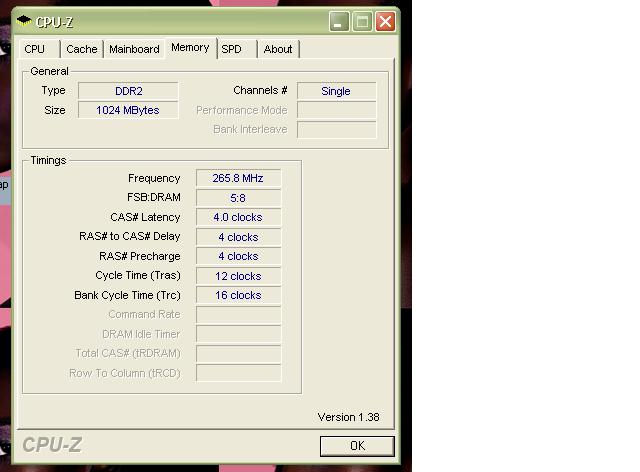Screen dimensions: 640x472
Task: Click the empty Command Rate field
Action: click(238, 315)
